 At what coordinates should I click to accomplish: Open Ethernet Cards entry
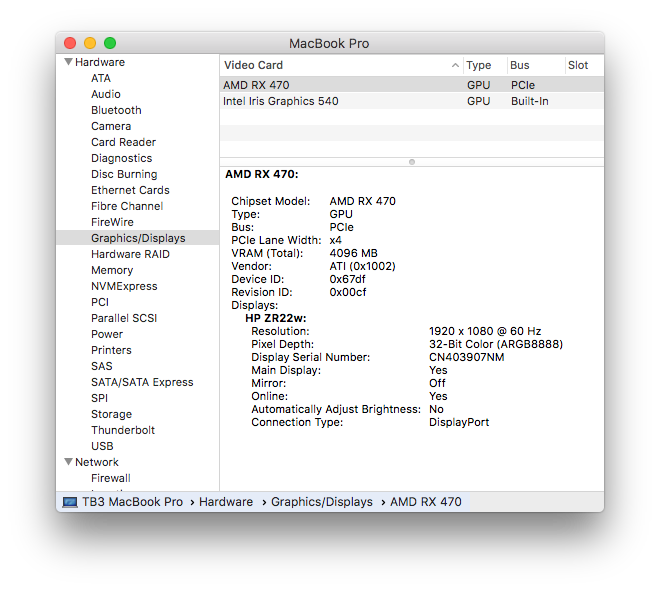click(x=130, y=190)
